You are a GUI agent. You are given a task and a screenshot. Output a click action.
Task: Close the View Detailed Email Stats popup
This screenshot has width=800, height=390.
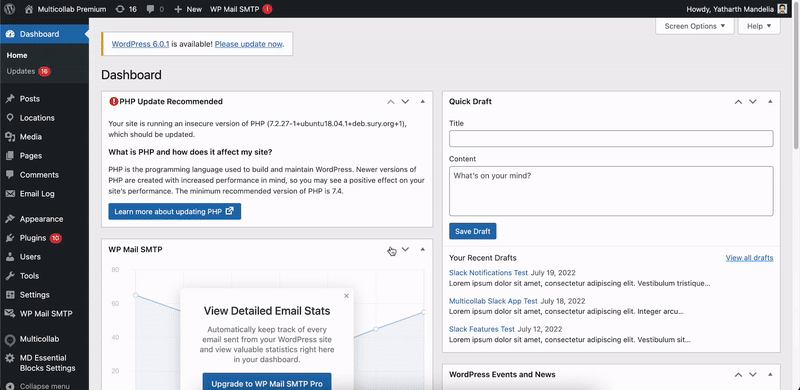click(346, 296)
